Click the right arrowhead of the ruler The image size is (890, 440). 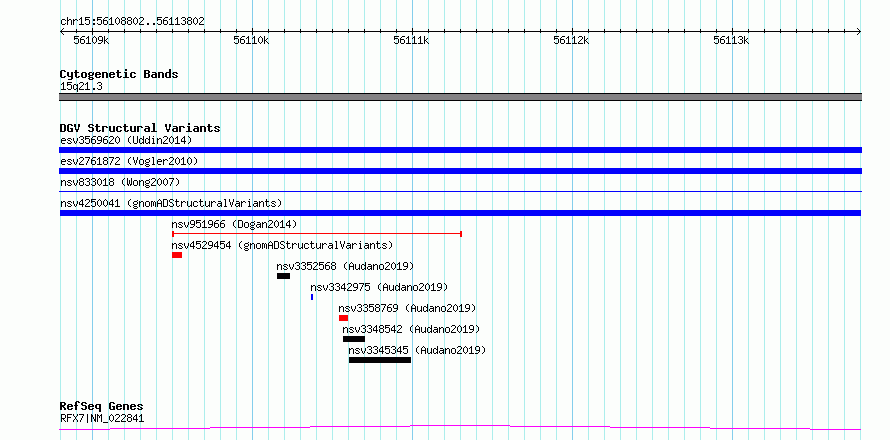858,32
